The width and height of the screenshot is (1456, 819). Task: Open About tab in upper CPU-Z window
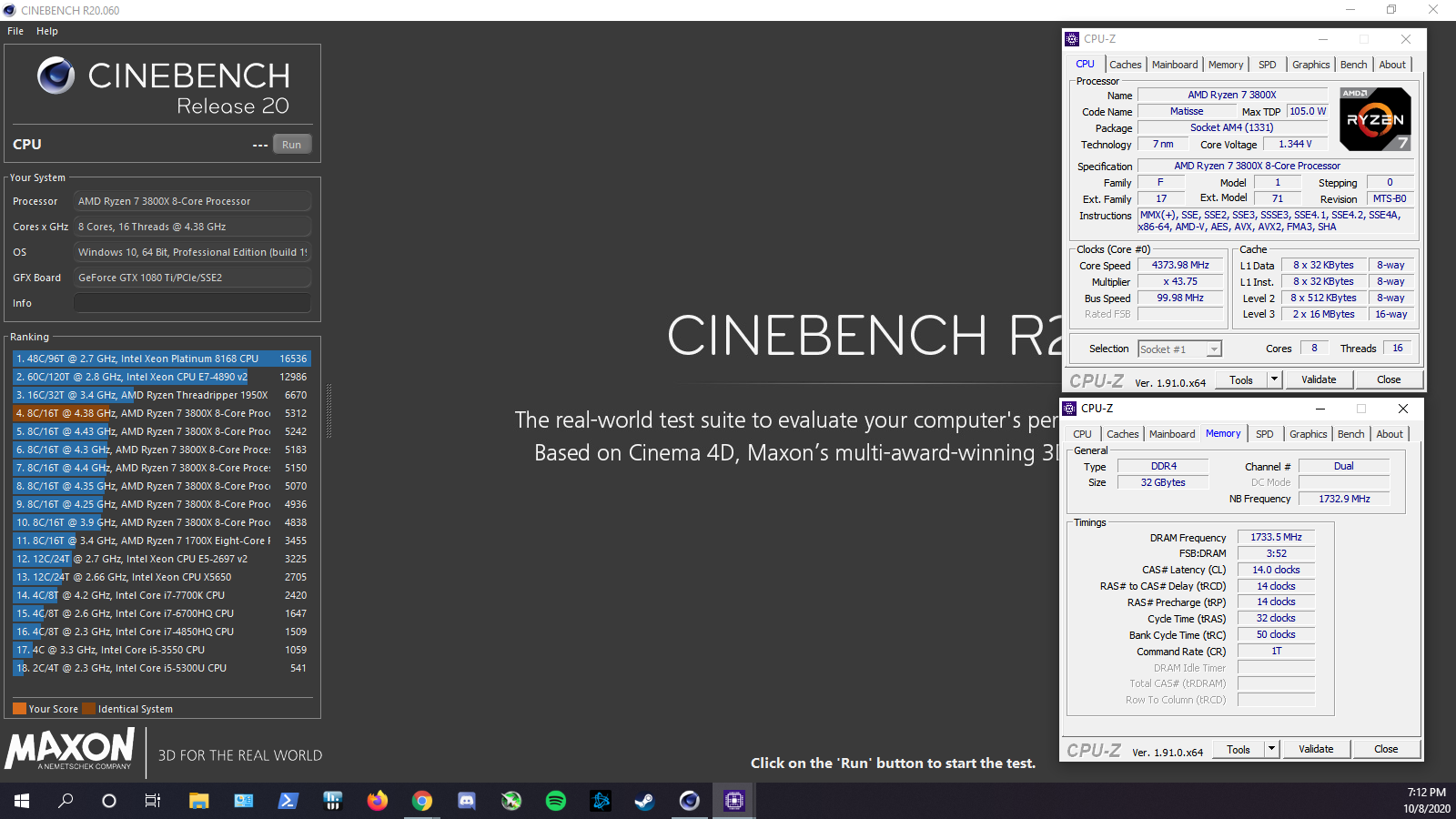click(1392, 65)
